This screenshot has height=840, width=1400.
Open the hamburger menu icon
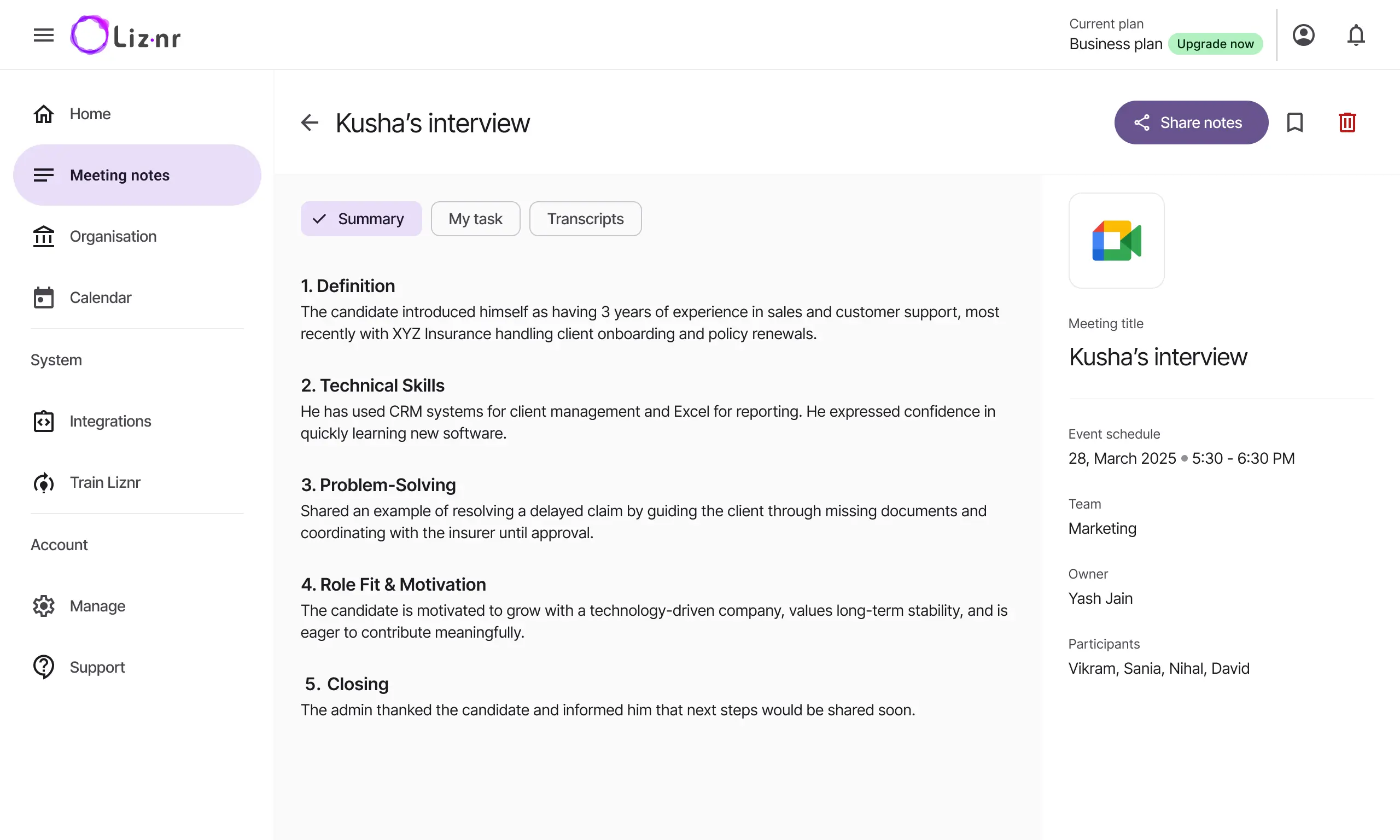(x=44, y=35)
